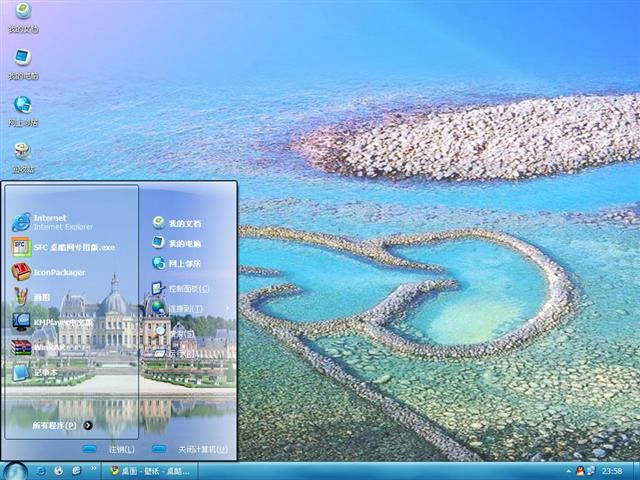Launch KMPlayer中文版 from the Start menu
Viewport: 640px width, 480px height.
(x=52, y=322)
